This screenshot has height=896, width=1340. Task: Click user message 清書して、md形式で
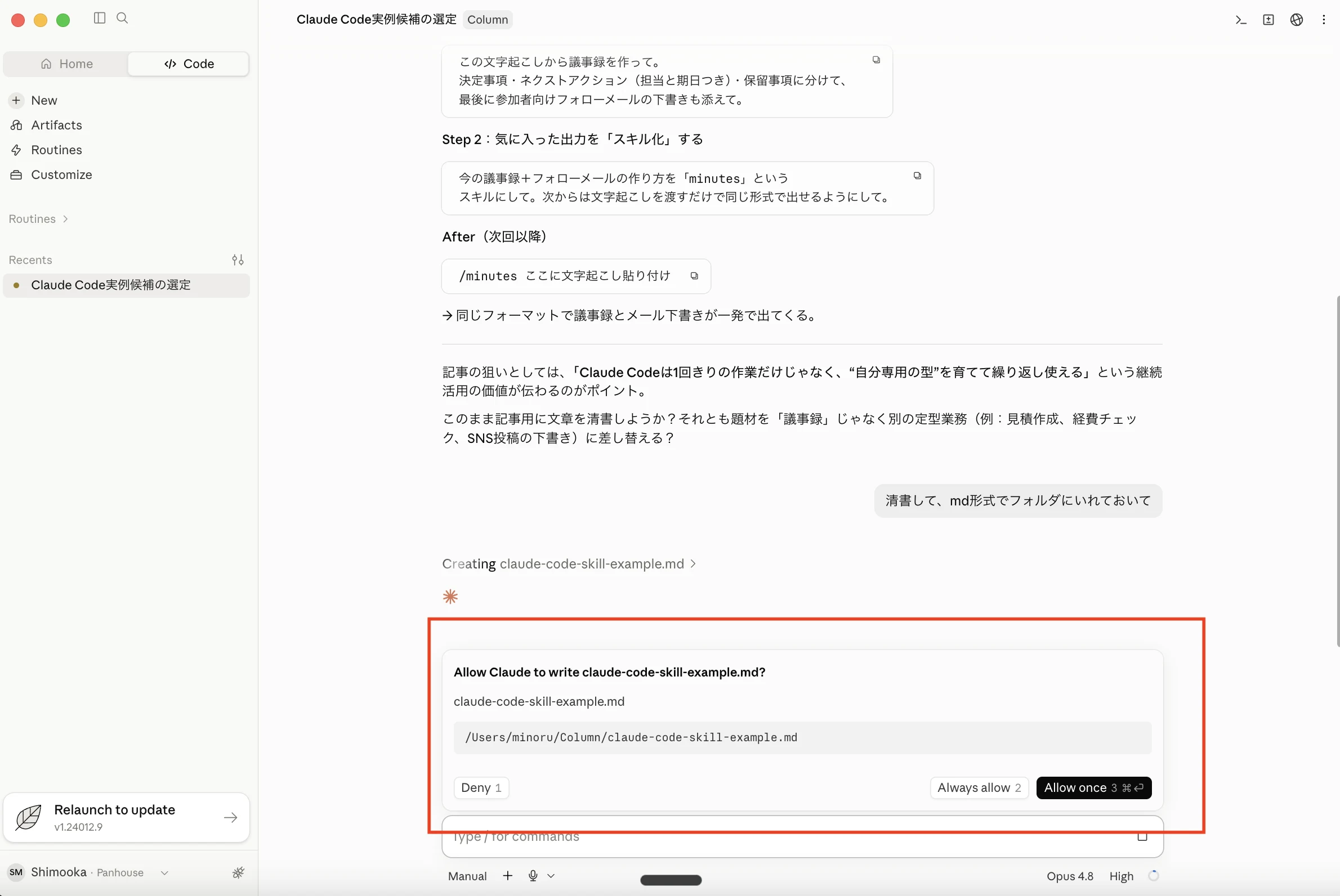point(1017,501)
